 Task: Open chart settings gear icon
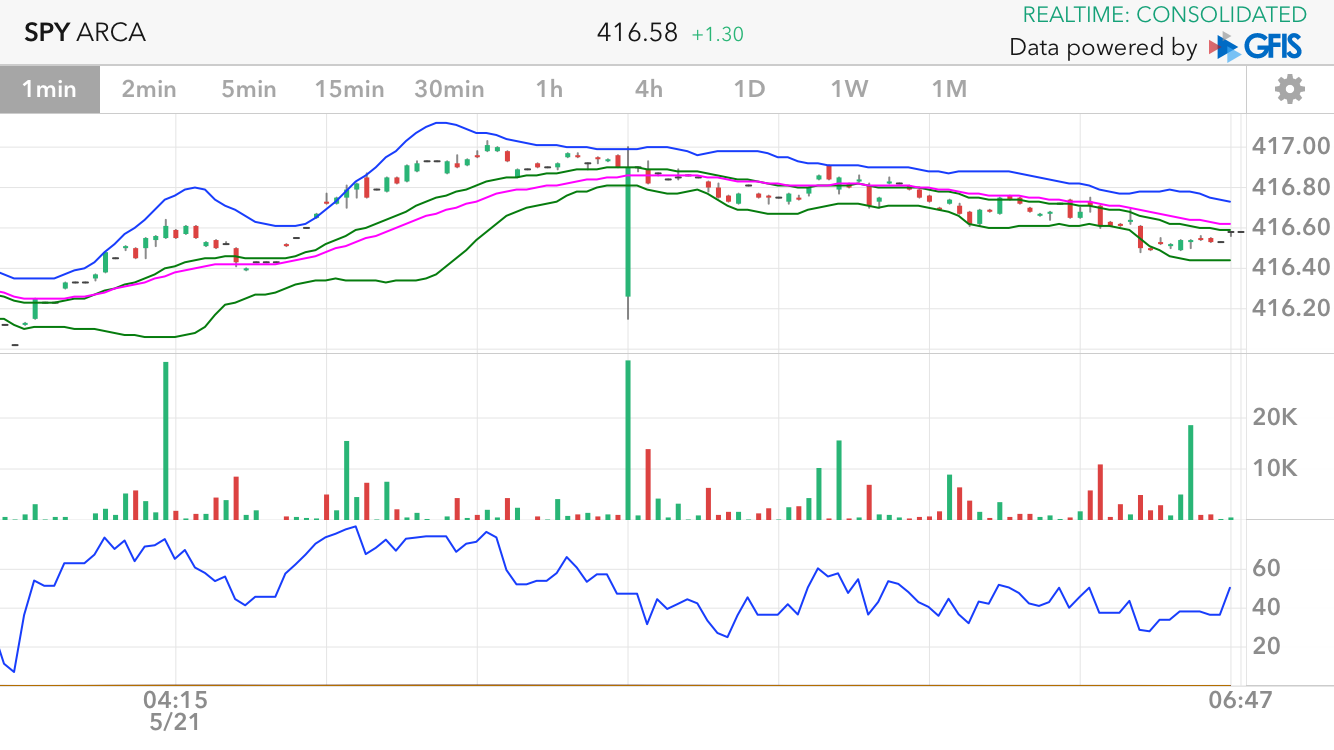click(x=1289, y=89)
